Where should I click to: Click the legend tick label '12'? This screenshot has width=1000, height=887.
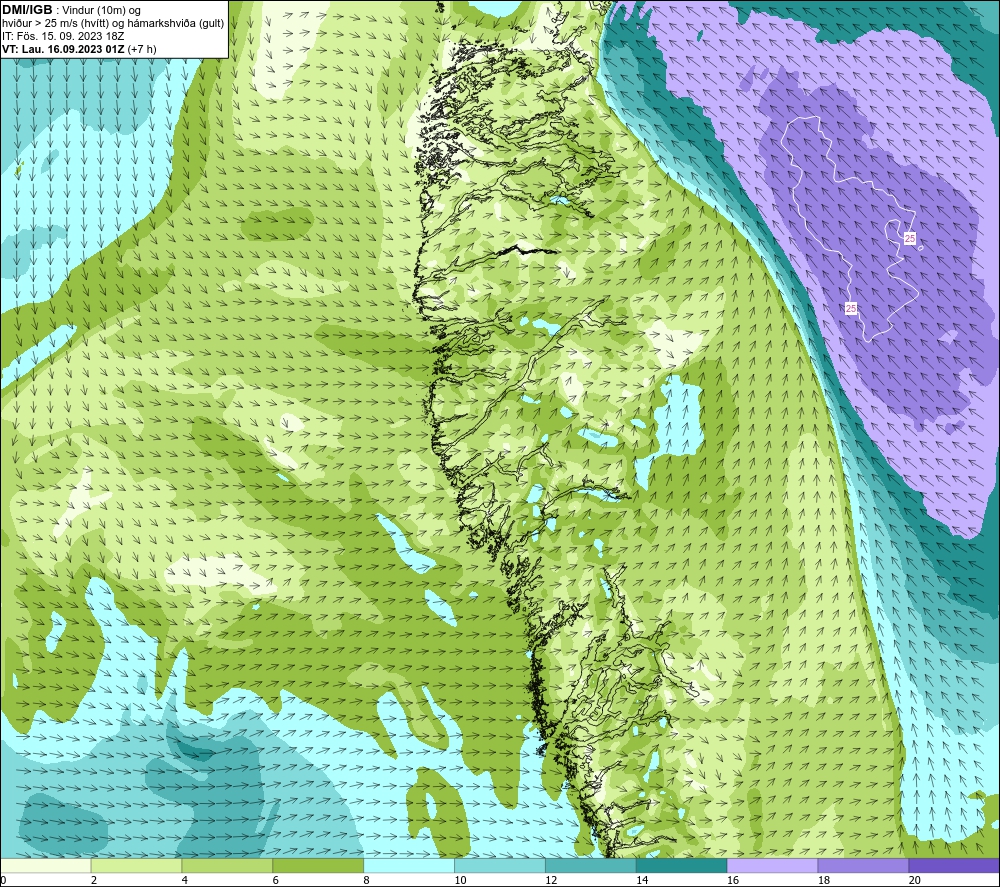tap(551, 880)
